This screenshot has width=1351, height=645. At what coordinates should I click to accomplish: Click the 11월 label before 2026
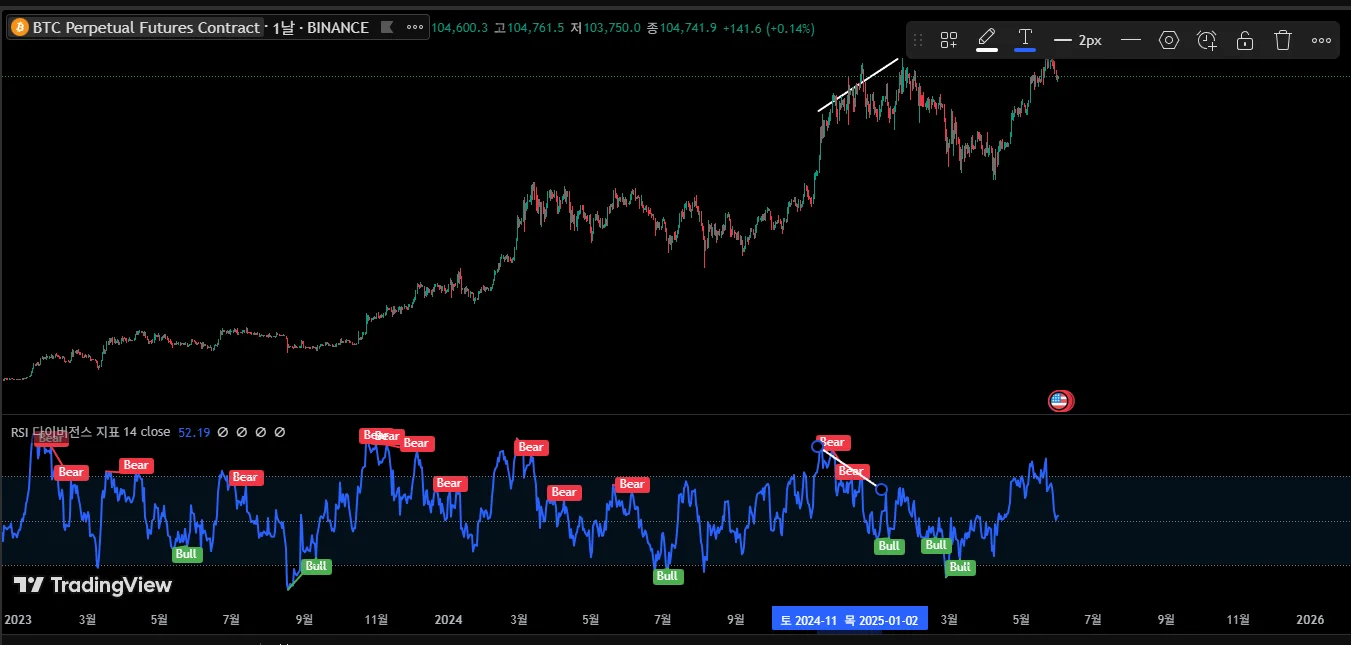click(x=1237, y=620)
